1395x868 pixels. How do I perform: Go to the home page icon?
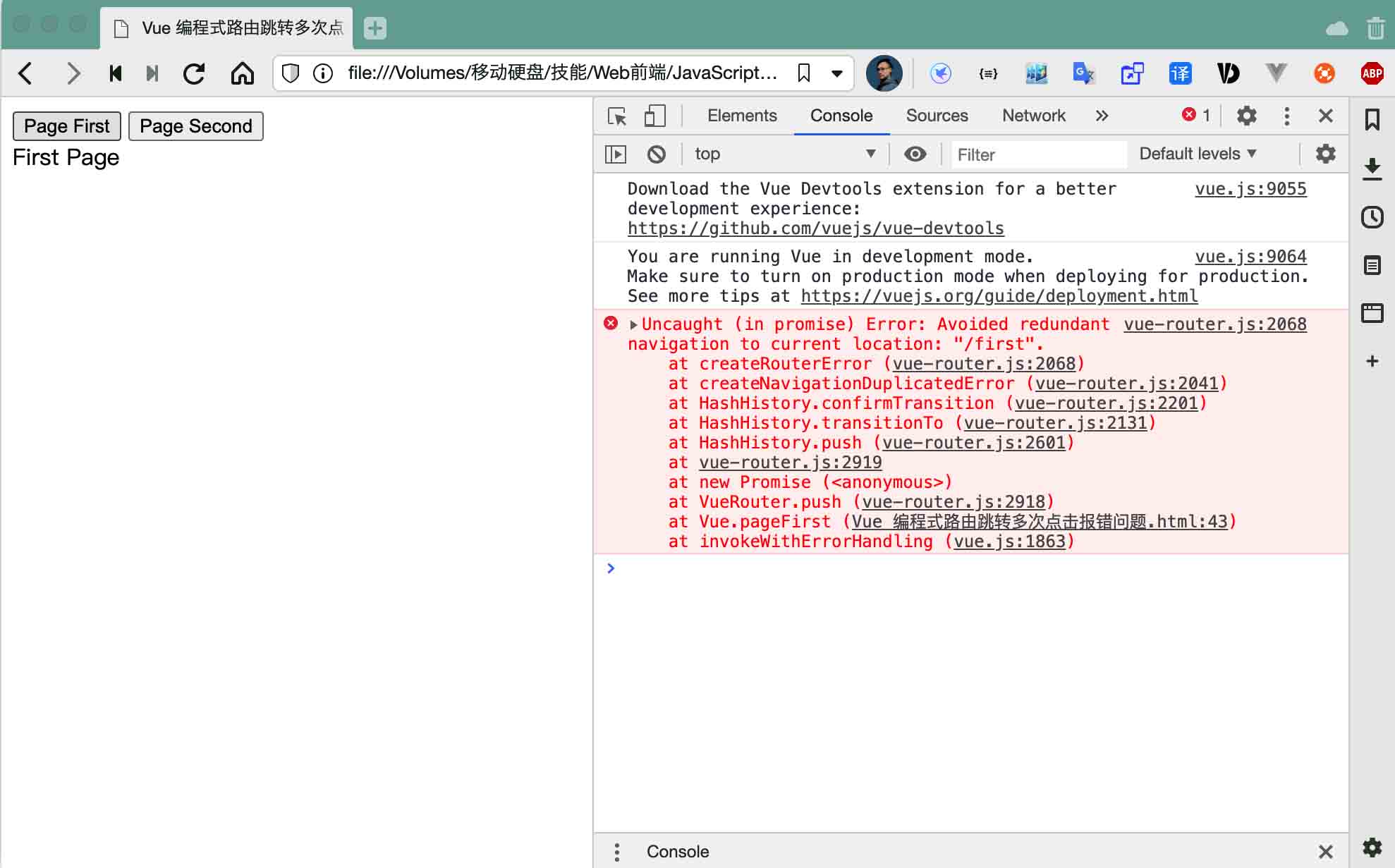pyautogui.click(x=242, y=73)
